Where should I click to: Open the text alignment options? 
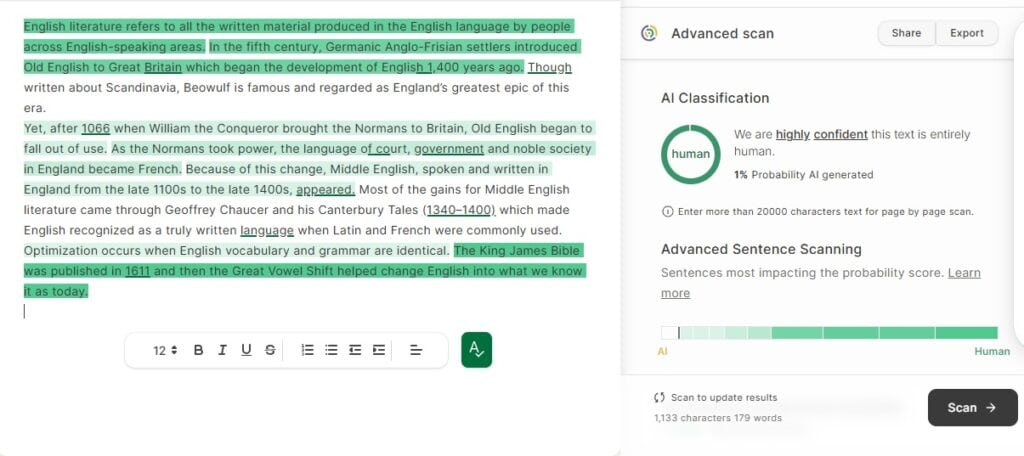[x=415, y=350]
